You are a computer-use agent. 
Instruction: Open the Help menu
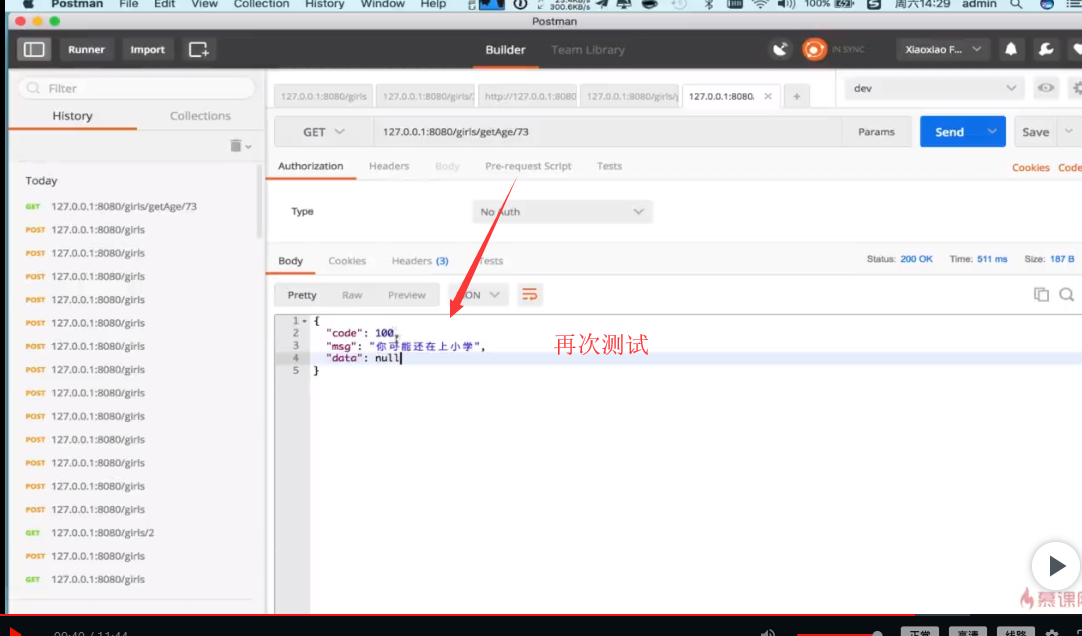(433, 4)
